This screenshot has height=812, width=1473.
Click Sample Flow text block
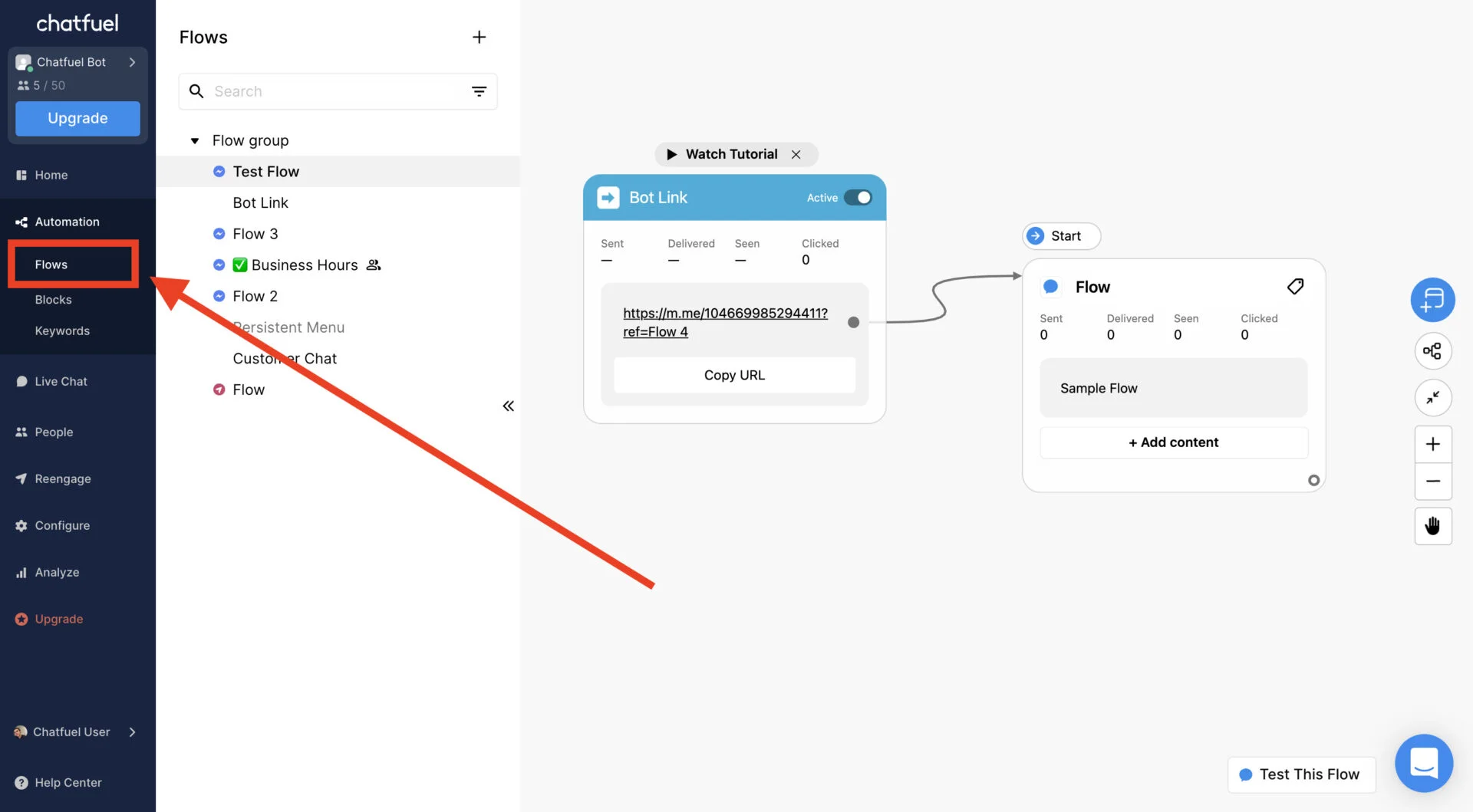[1173, 388]
